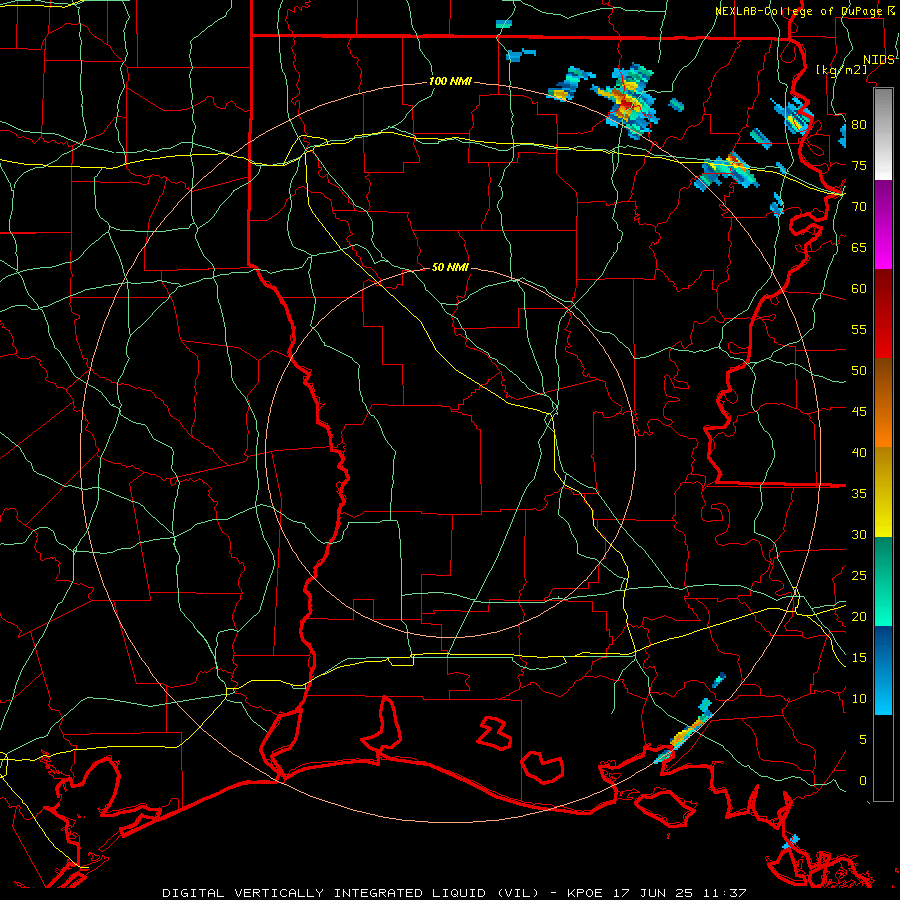Click the 40 value on the color scale

point(859,452)
